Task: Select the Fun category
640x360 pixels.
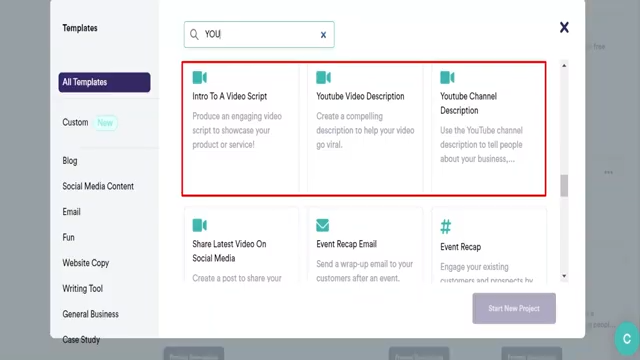Action: (x=69, y=237)
